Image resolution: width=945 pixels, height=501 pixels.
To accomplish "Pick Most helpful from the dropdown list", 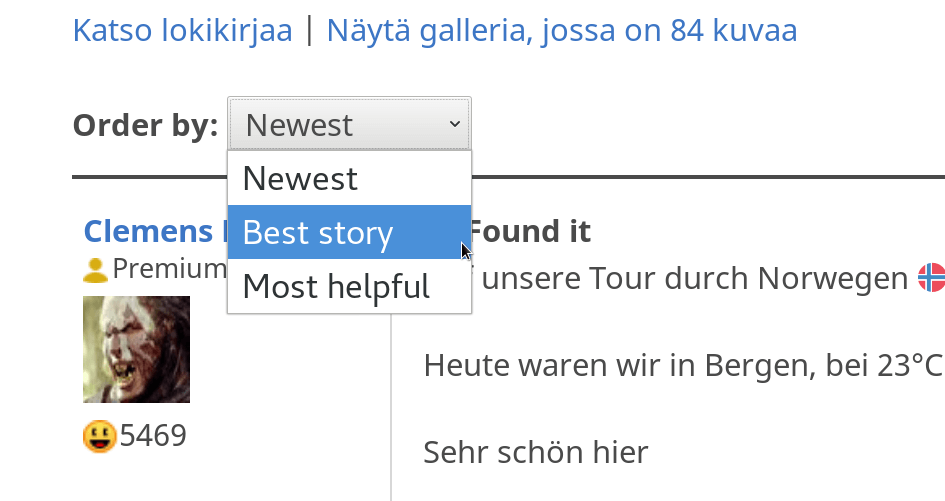I will click(335, 287).
